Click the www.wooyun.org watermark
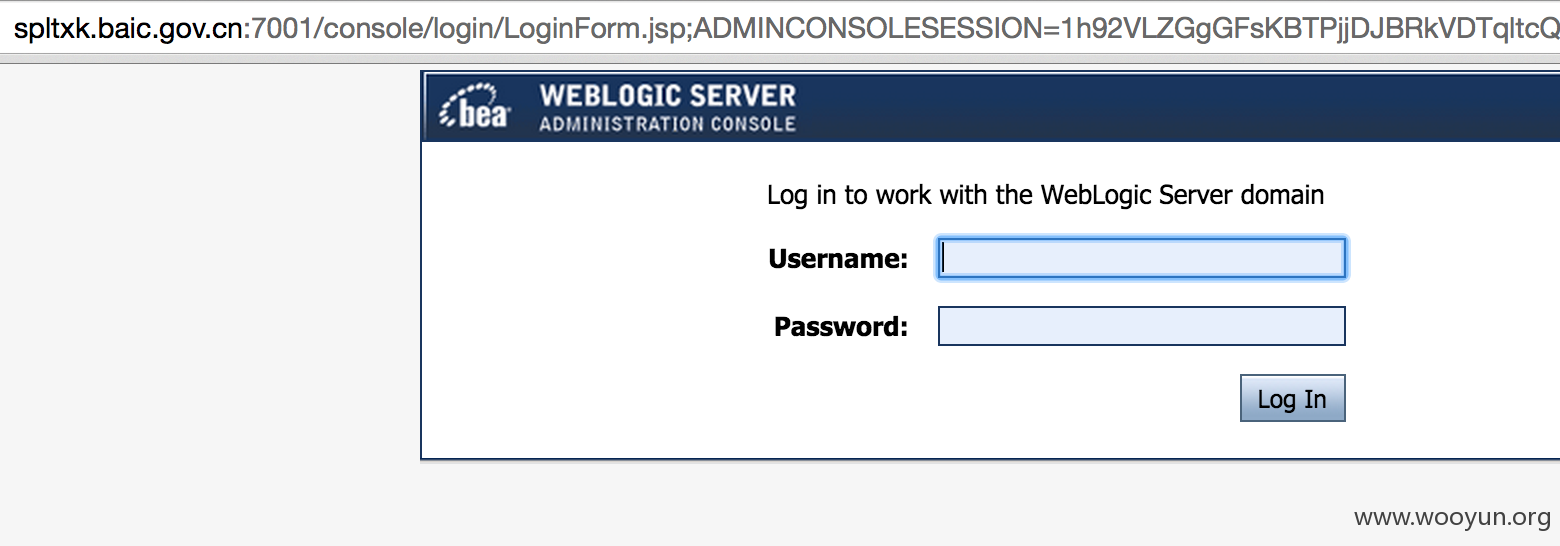Image resolution: width=1560 pixels, height=546 pixels. (x=1452, y=517)
